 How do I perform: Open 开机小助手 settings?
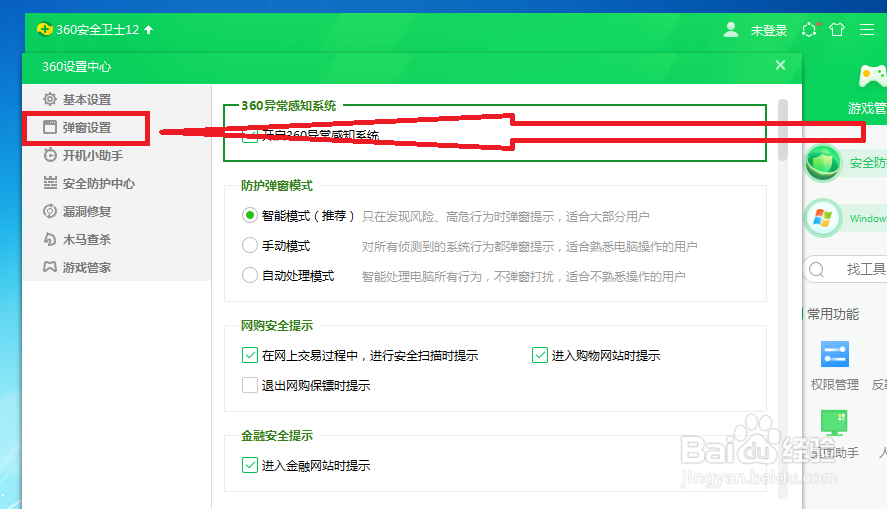117,156
